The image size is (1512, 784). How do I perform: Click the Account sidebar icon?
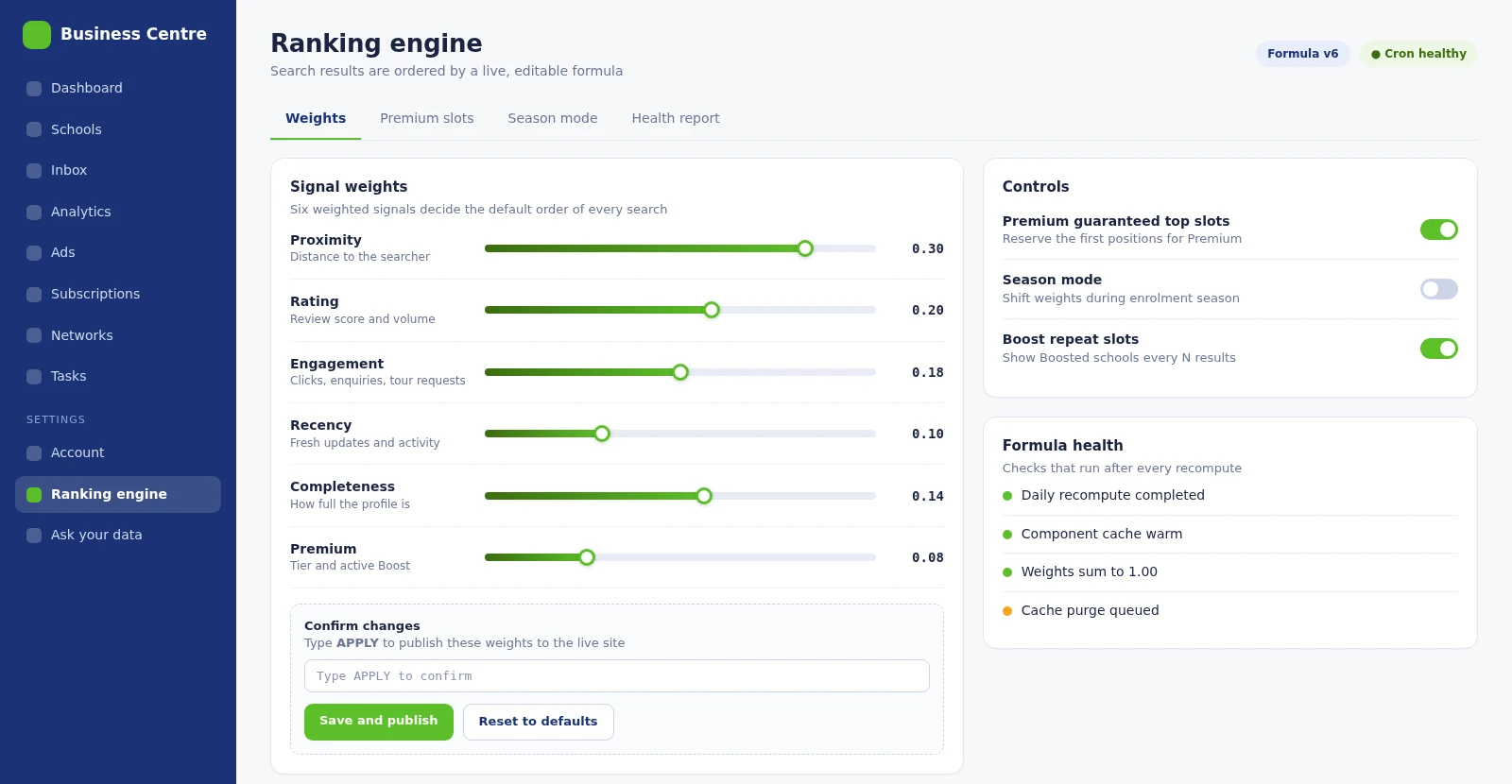pos(34,453)
